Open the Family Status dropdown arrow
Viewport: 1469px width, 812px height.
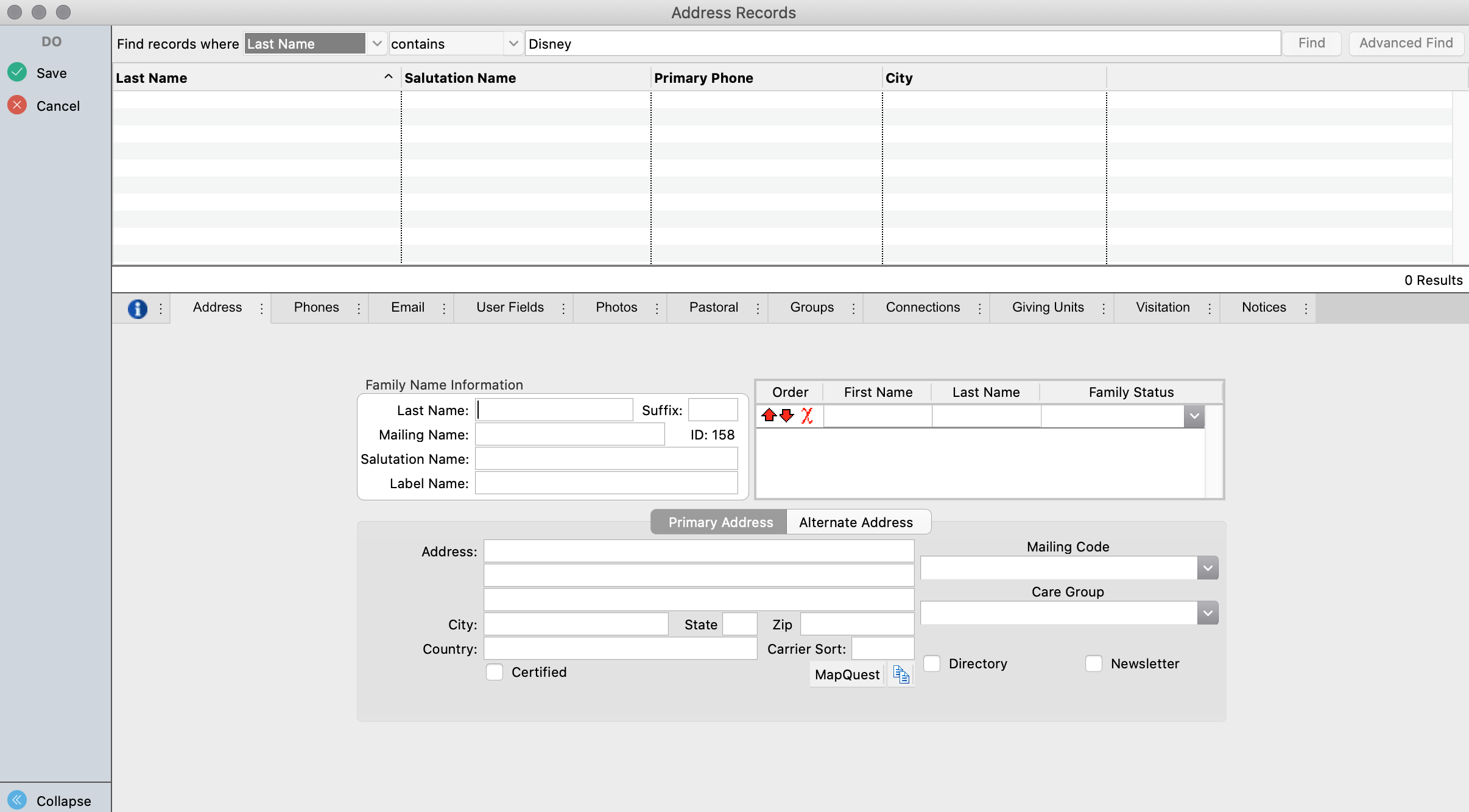(x=1194, y=416)
